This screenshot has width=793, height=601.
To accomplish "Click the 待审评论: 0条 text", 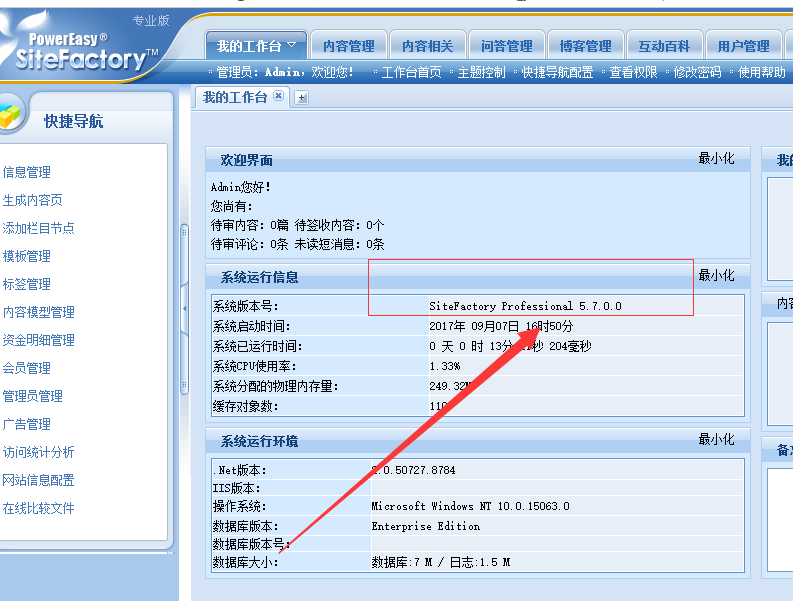I will pyautogui.click(x=250, y=244).
